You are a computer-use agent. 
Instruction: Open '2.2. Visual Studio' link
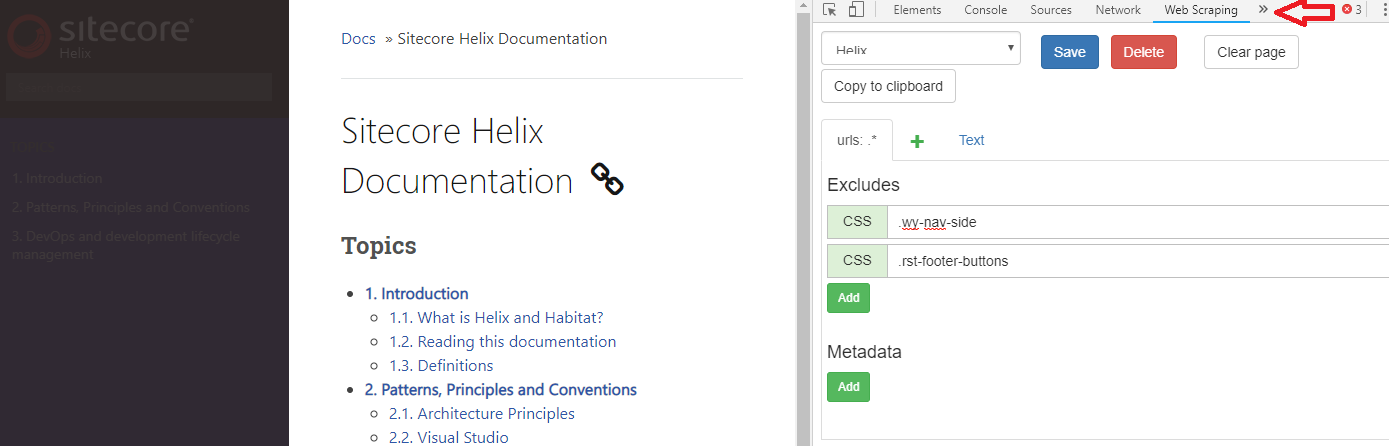449,438
